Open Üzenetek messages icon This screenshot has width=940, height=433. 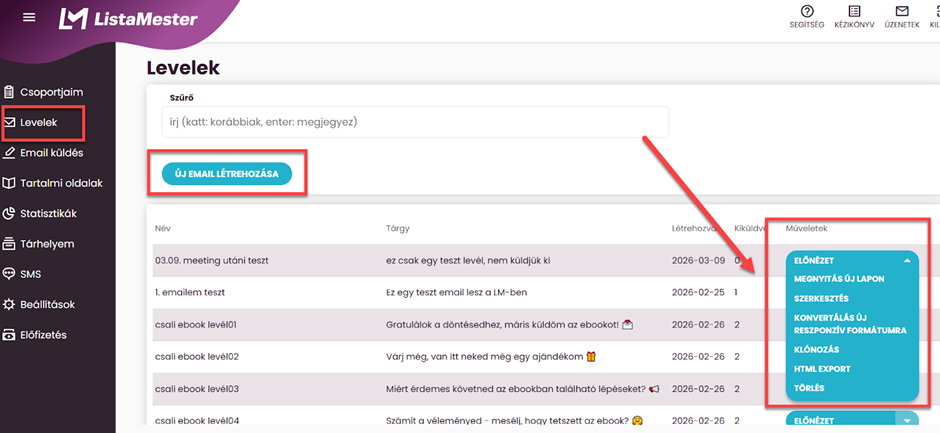pyautogui.click(x=902, y=11)
